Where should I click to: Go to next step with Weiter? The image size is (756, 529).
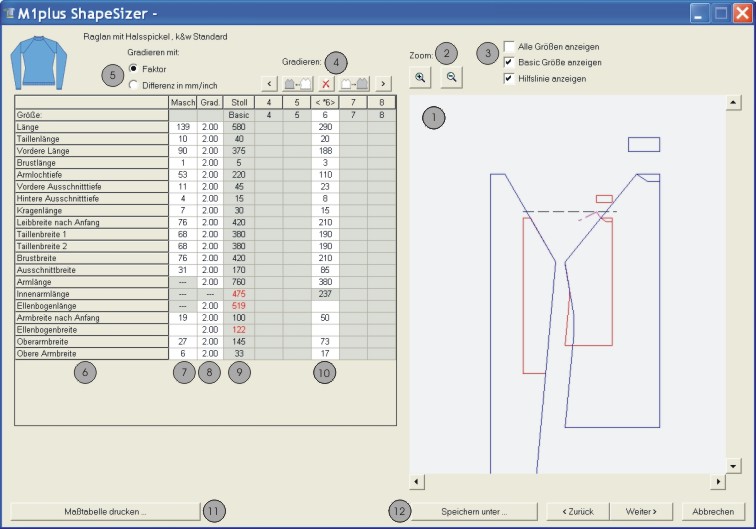(640, 511)
